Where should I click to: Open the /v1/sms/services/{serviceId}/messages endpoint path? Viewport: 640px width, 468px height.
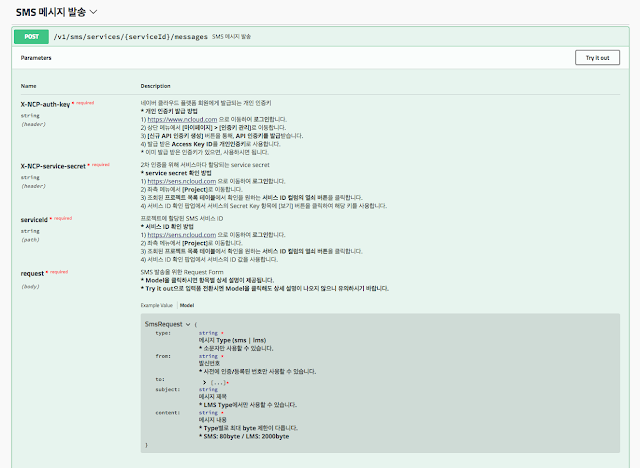coord(131,37)
